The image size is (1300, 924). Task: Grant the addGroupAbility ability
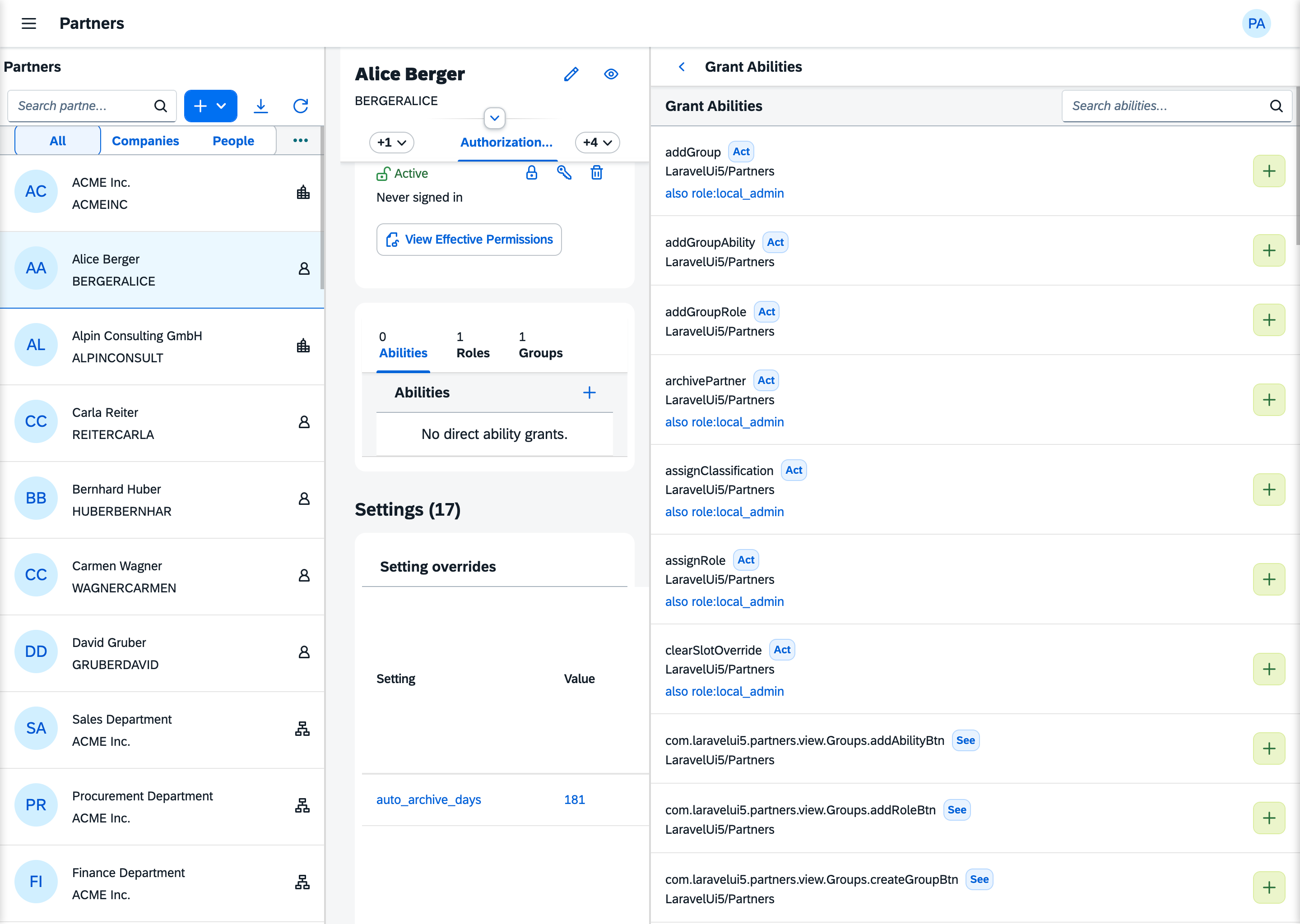[x=1269, y=250]
